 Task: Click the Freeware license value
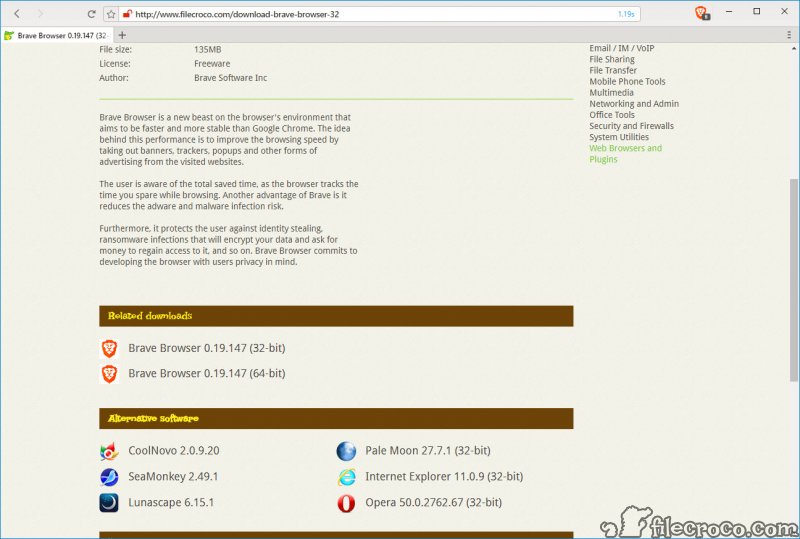click(x=212, y=64)
